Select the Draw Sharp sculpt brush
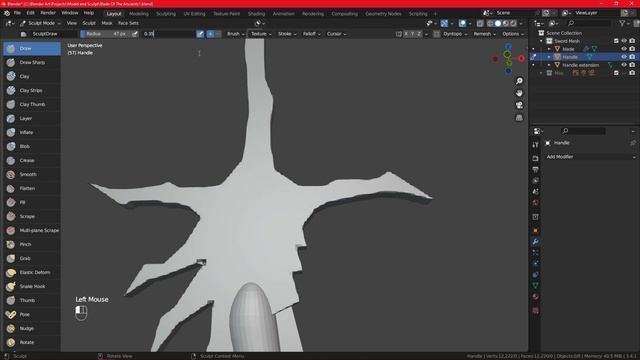Viewport: 640px width, 360px height. pos(32,62)
